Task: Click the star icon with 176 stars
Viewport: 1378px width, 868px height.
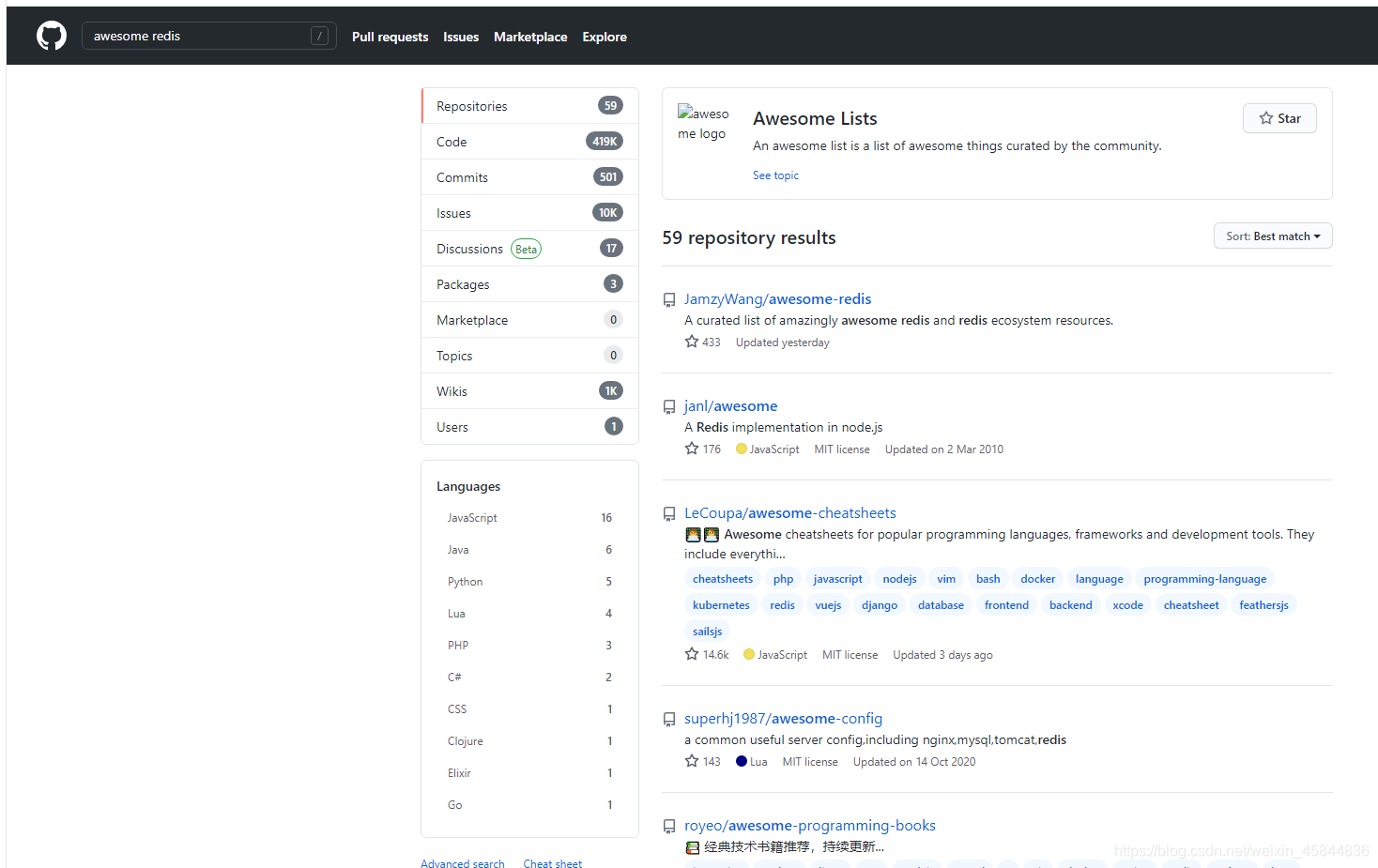Action: (x=692, y=449)
